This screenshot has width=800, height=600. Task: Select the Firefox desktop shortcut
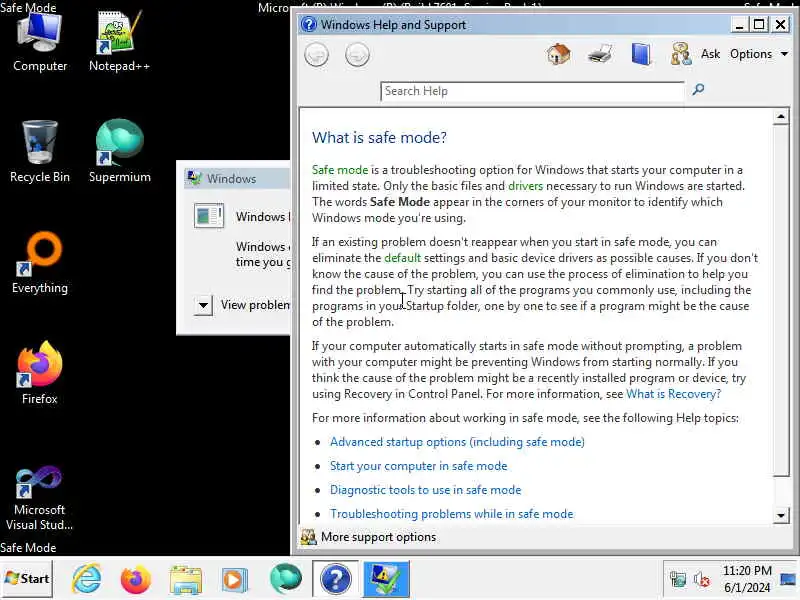40,373
